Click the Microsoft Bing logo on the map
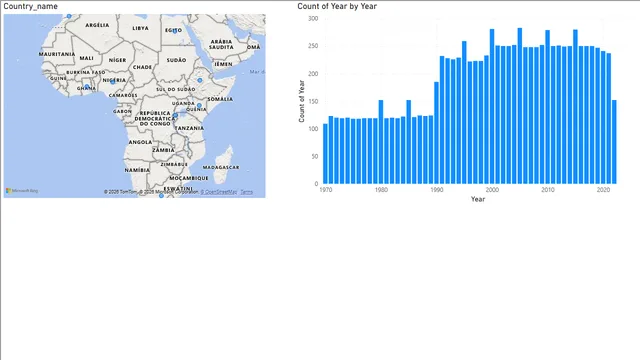Screen dimensions: 640x360 point(22,191)
